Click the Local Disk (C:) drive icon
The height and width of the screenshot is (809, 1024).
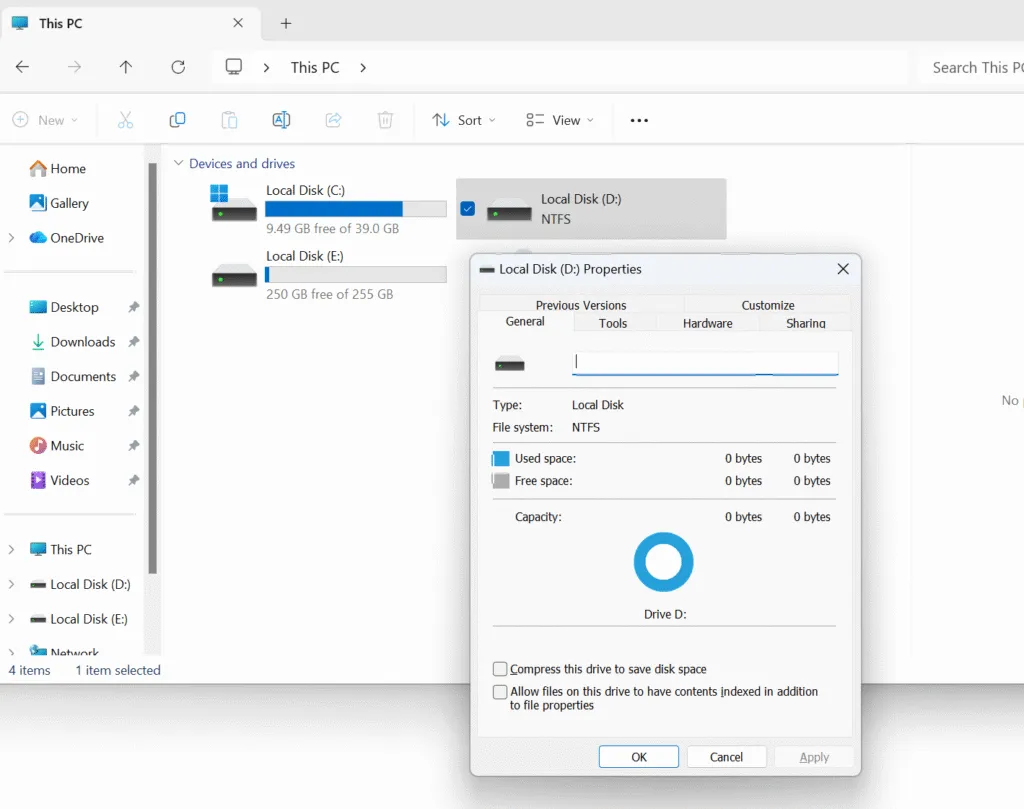pyautogui.click(x=234, y=204)
